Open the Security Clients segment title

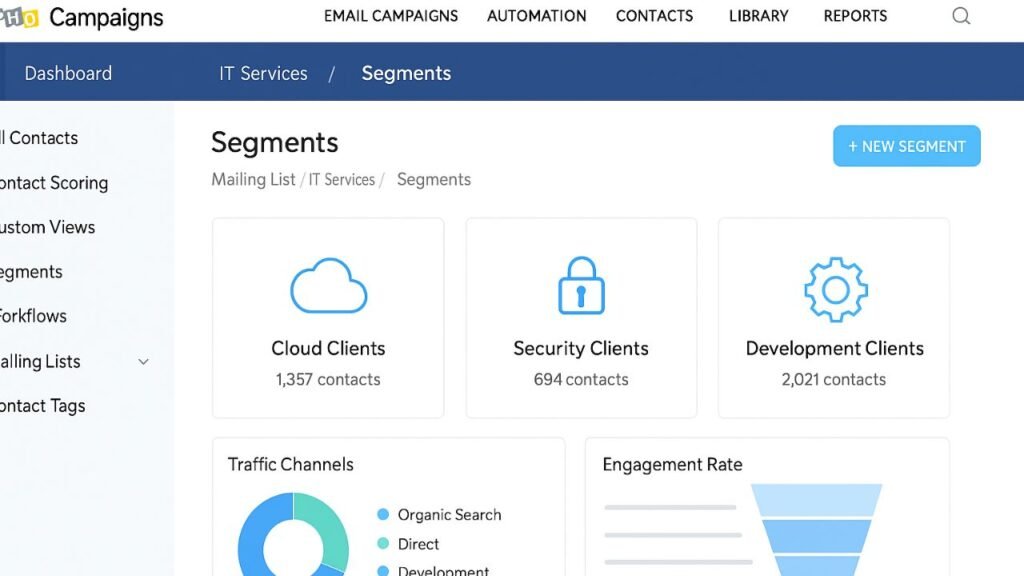point(581,348)
